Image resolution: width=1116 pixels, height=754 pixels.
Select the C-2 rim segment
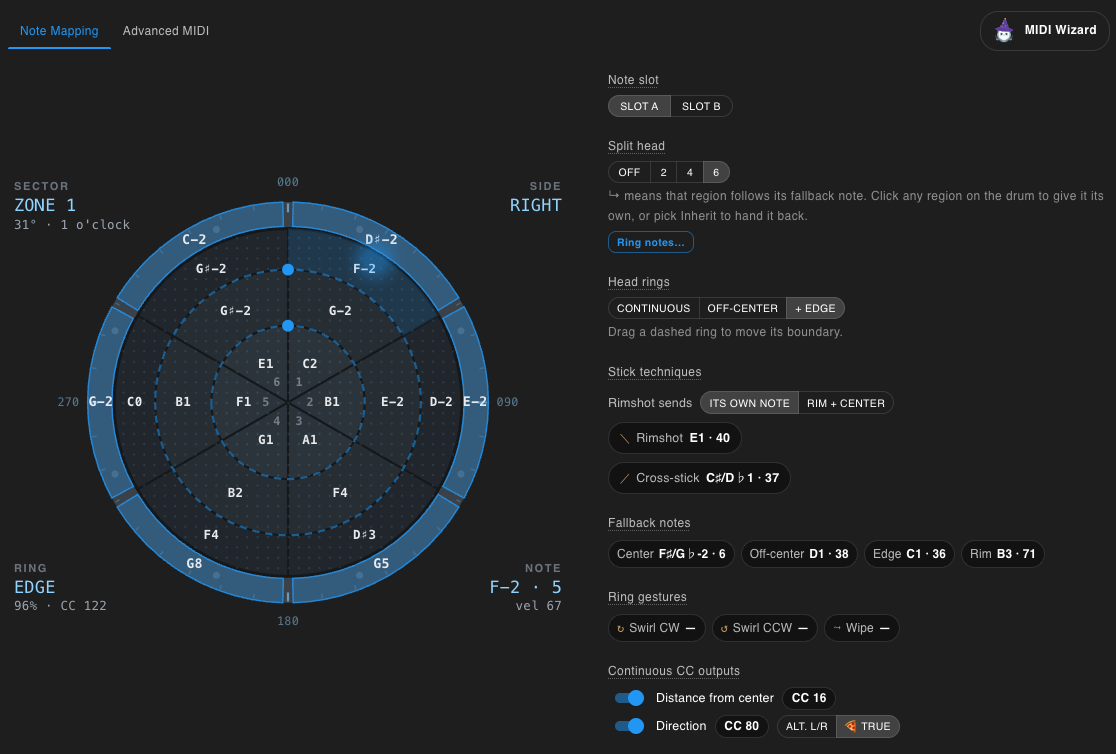[x=194, y=239]
